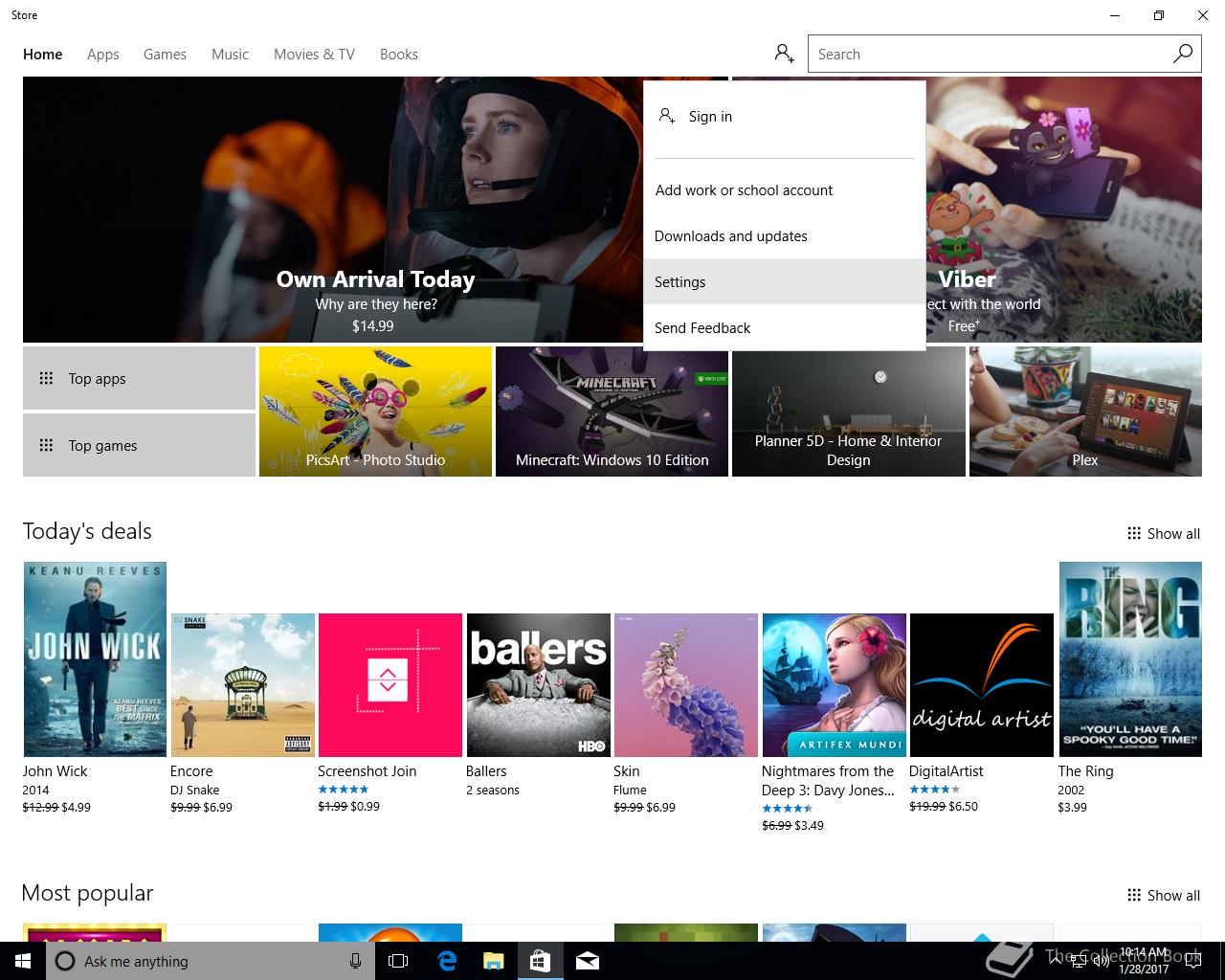Viewport: 1225px width, 980px height.
Task: Click the John Wick title text
Action: tap(55, 771)
